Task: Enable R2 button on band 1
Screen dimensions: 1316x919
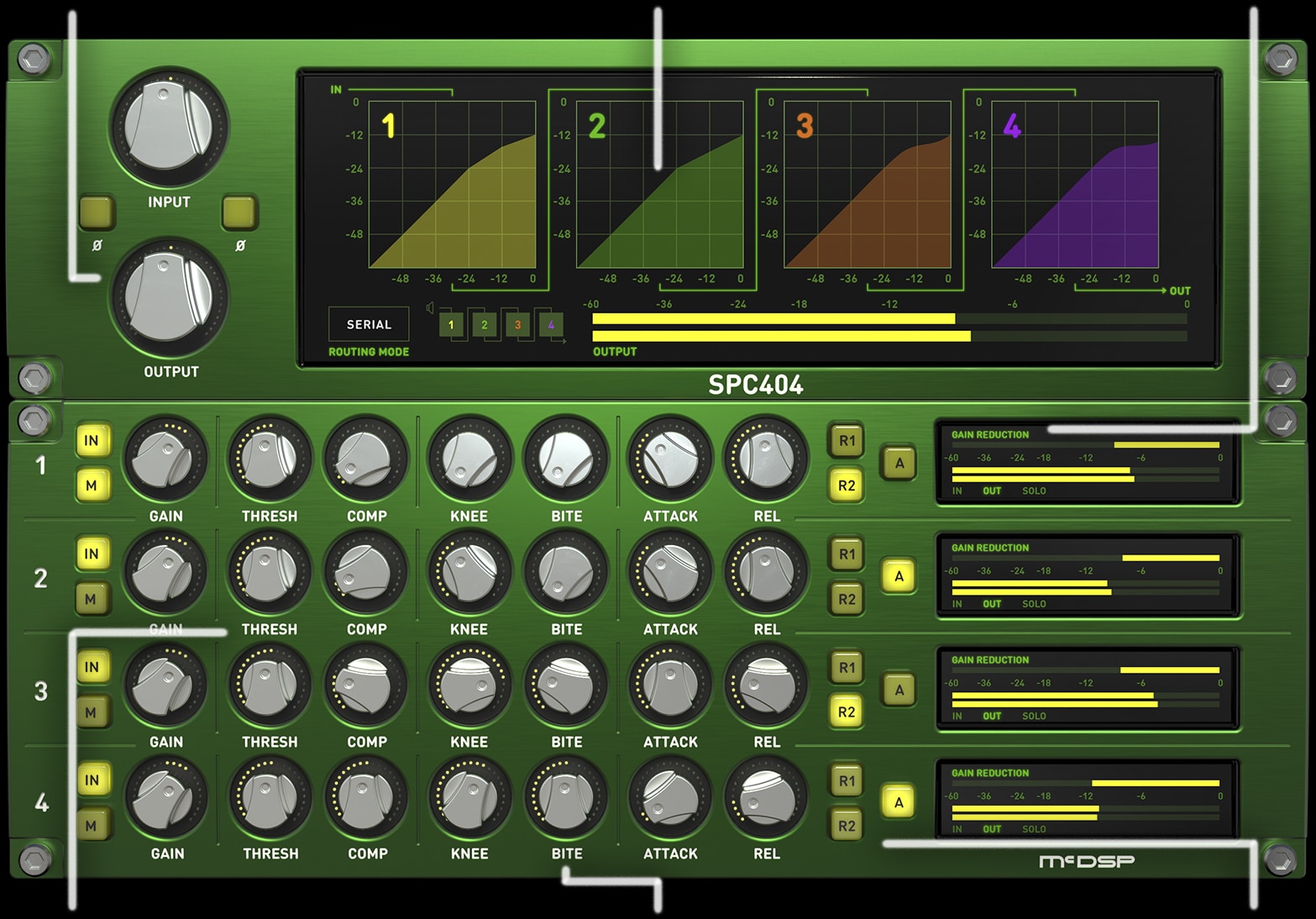Action: pos(847,486)
